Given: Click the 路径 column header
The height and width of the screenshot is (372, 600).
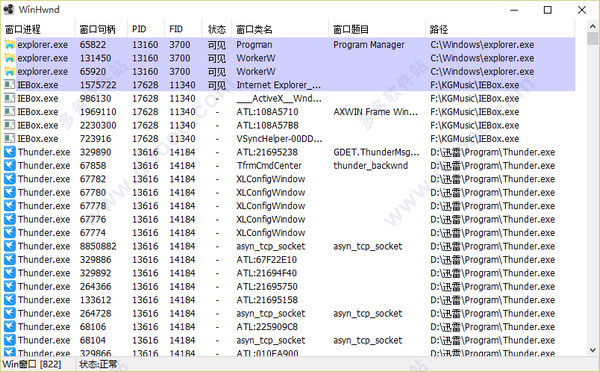Looking at the screenshot, I should 439,29.
